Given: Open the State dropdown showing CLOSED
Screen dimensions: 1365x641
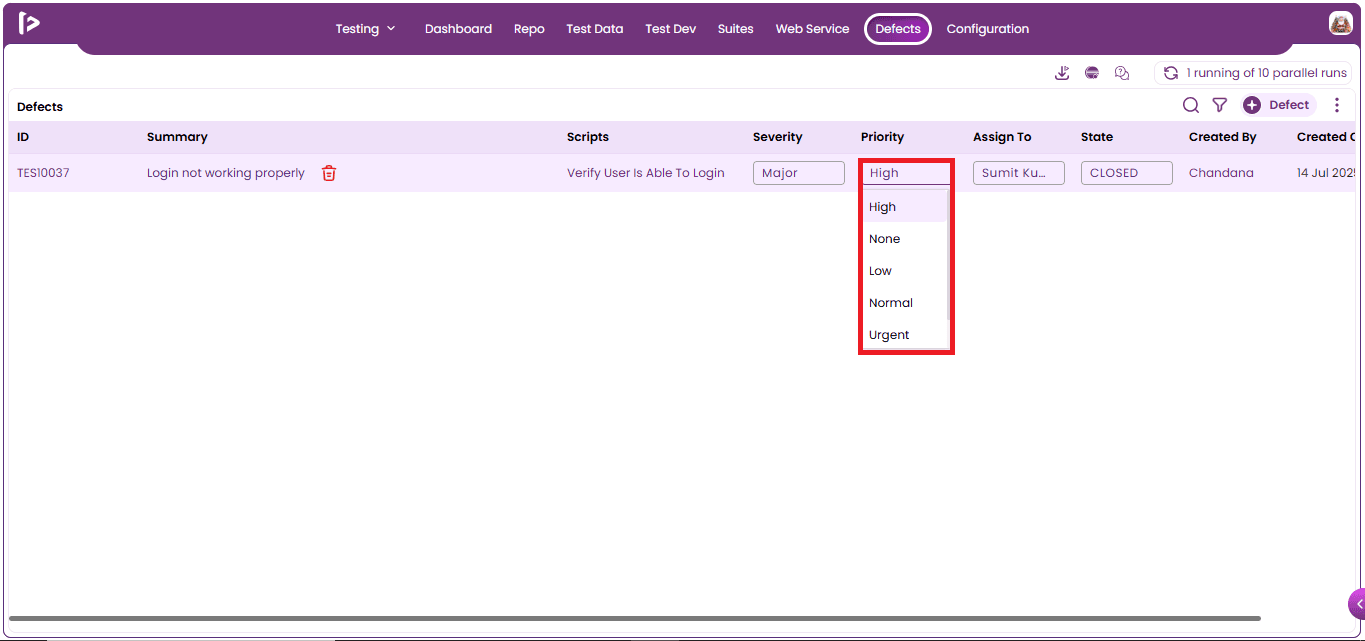Looking at the screenshot, I should tap(1127, 173).
